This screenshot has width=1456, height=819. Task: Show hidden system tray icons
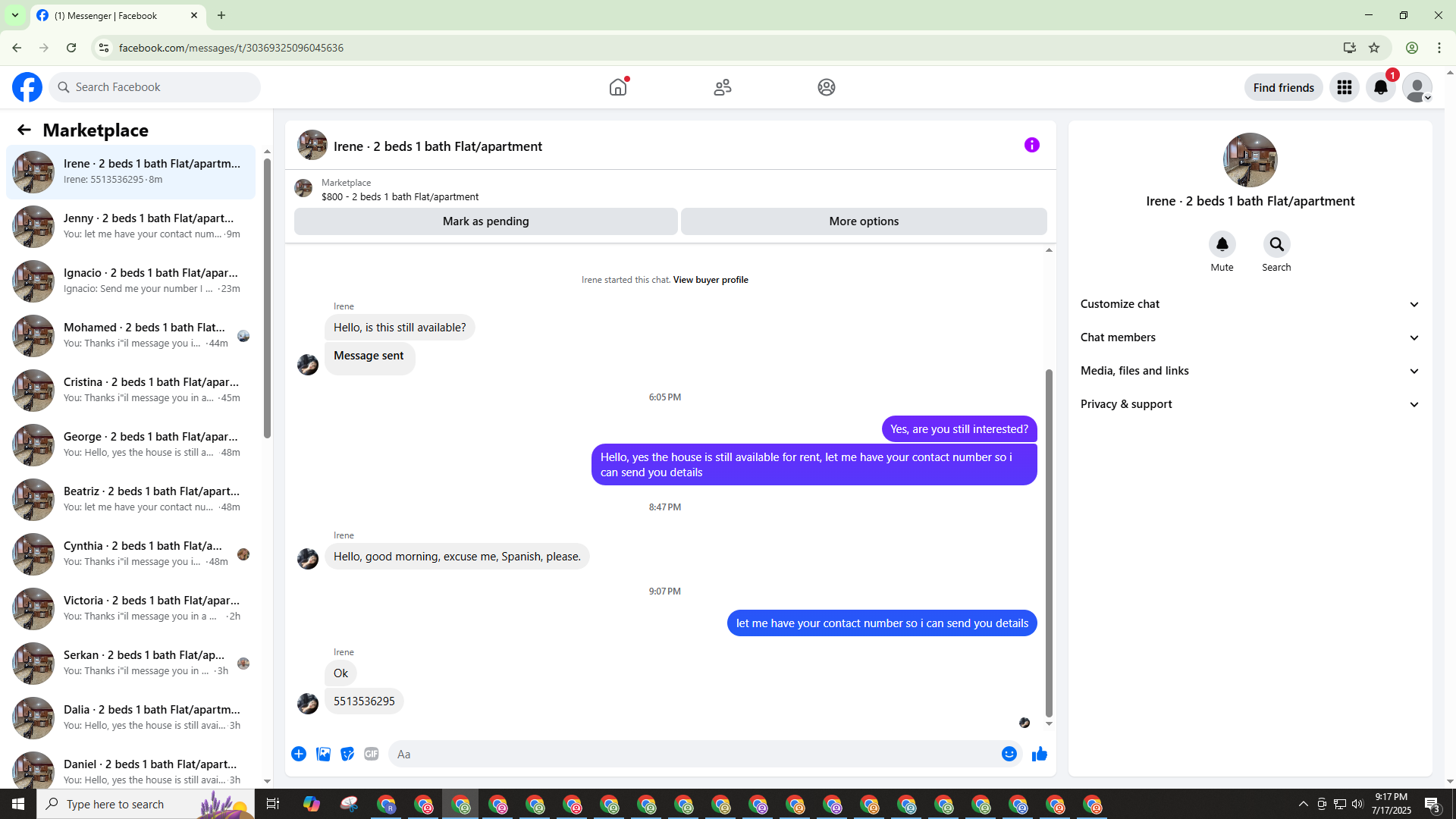pos(1303,804)
